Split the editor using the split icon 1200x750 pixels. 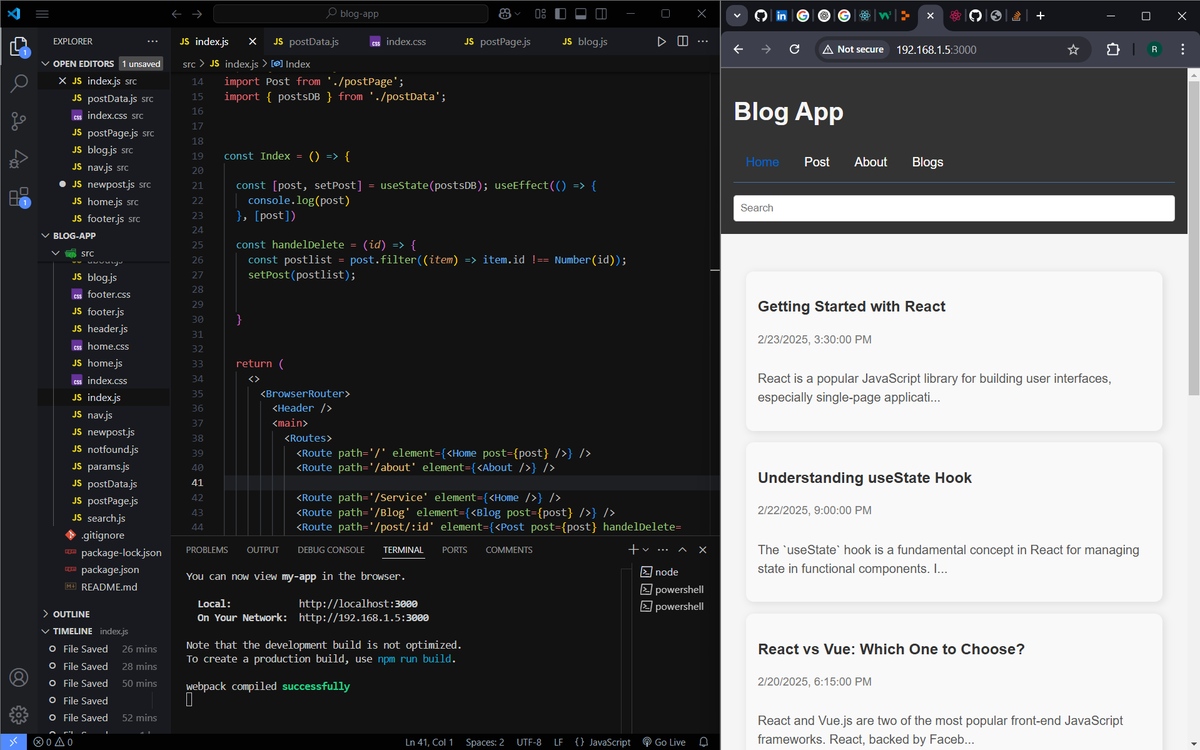(x=682, y=41)
